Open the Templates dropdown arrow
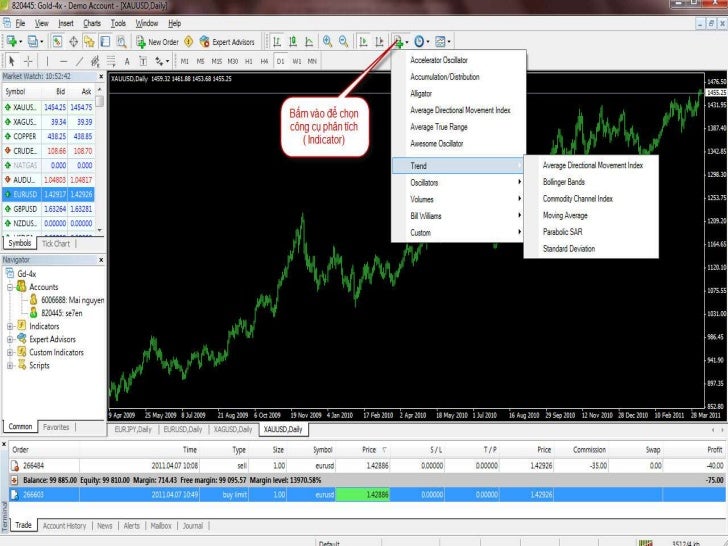This screenshot has height=546, width=728. tap(449, 42)
